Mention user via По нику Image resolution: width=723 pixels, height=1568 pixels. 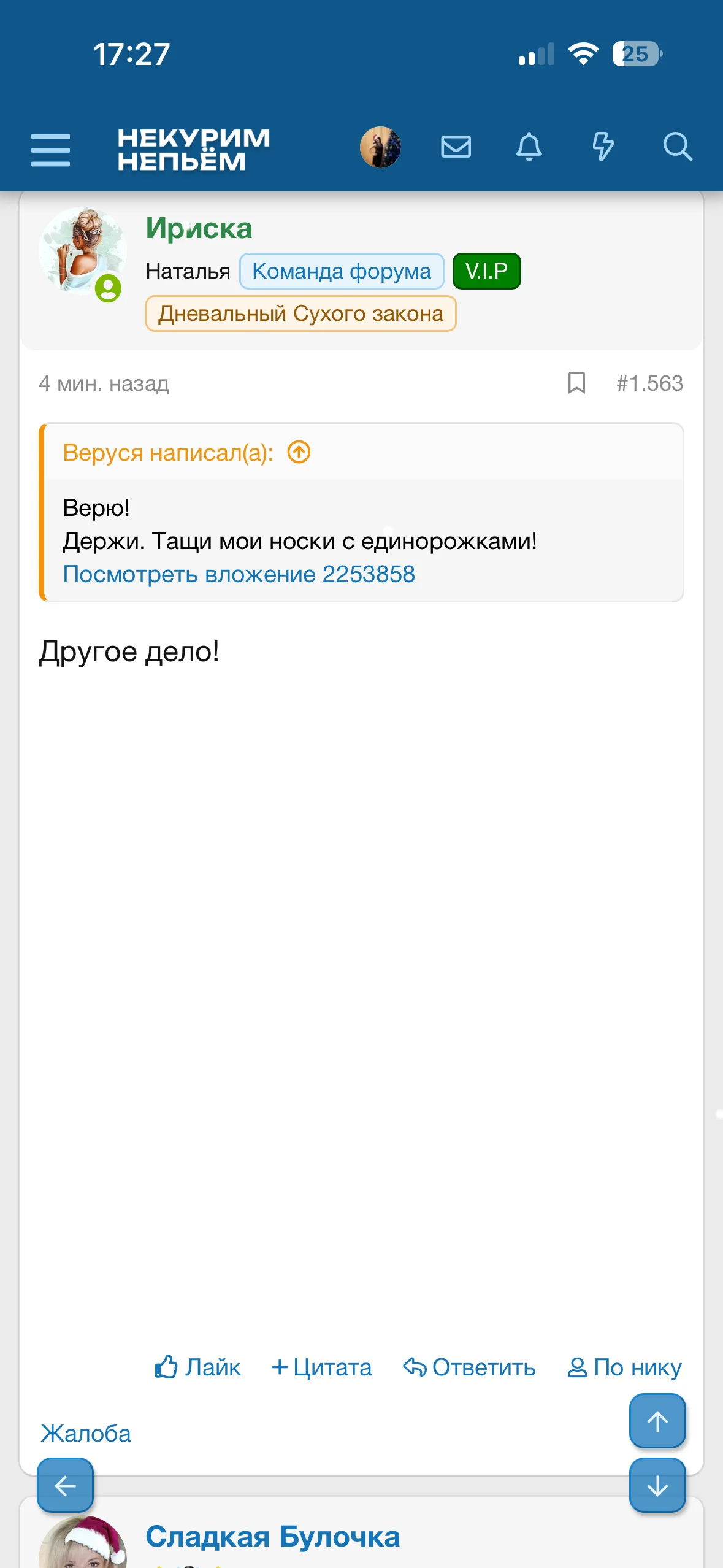[x=624, y=1367]
